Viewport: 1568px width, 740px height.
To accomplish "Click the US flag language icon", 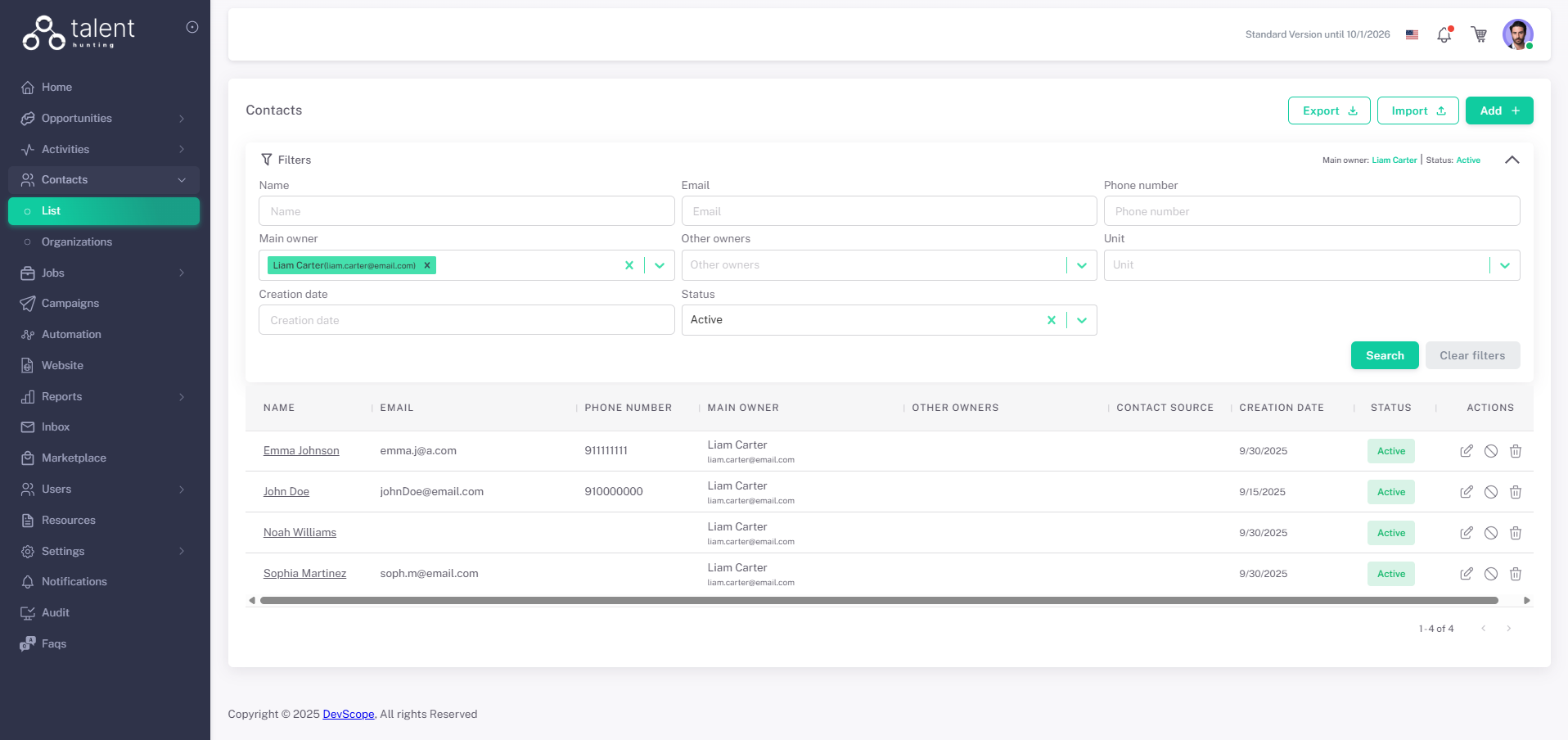I will (1412, 34).
